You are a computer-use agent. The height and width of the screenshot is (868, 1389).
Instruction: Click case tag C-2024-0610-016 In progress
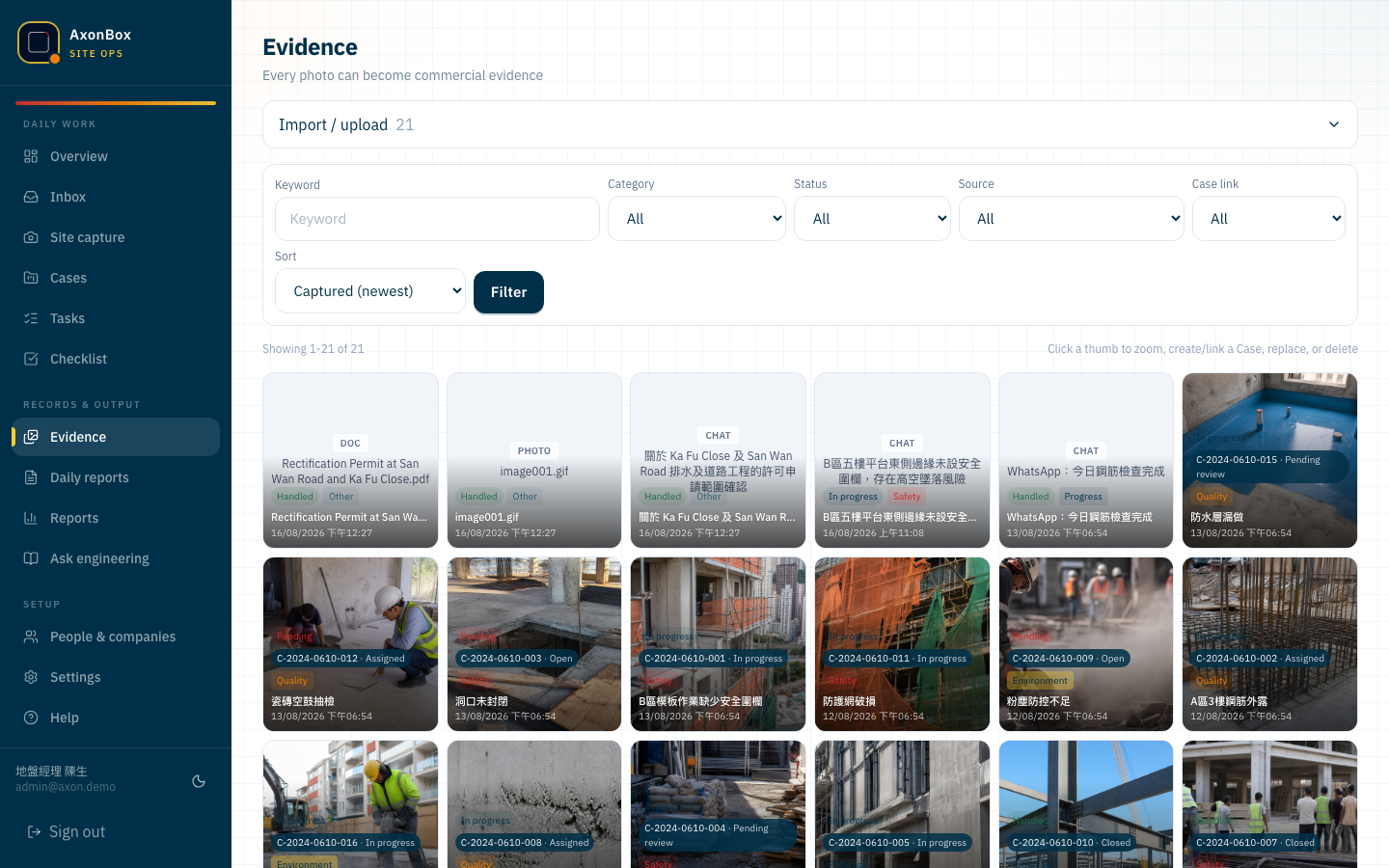(x=345, y=842)
